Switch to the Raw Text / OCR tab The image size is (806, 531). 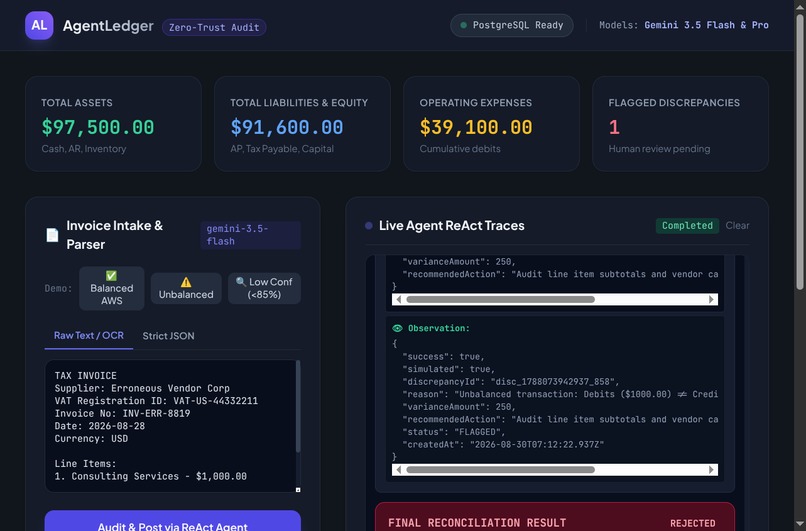(x=88, y=336)
